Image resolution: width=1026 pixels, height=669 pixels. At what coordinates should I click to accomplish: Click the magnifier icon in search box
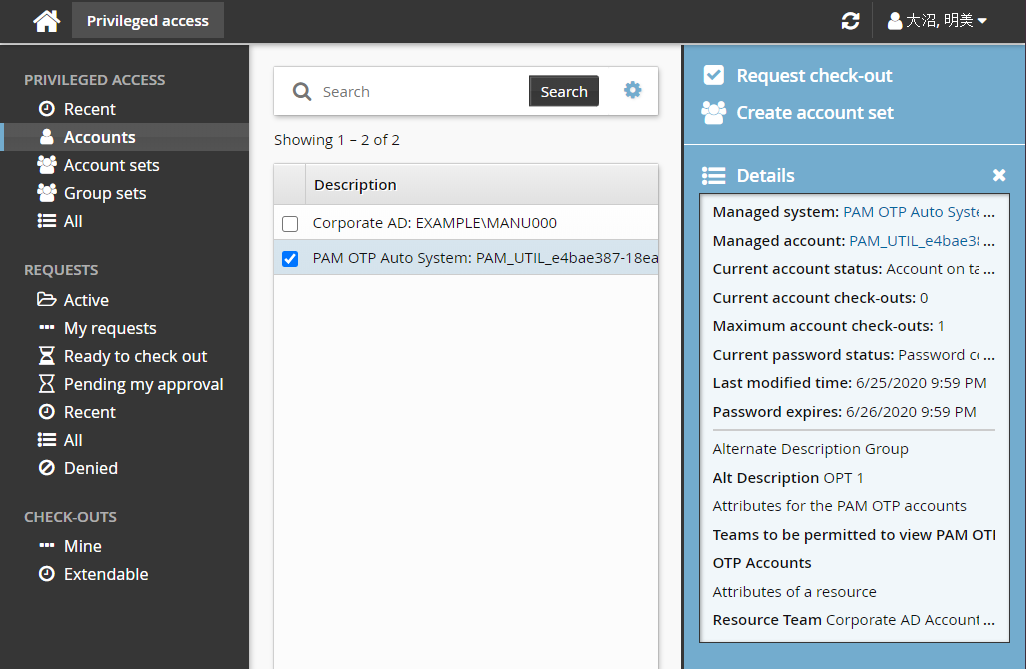point(301,92)
